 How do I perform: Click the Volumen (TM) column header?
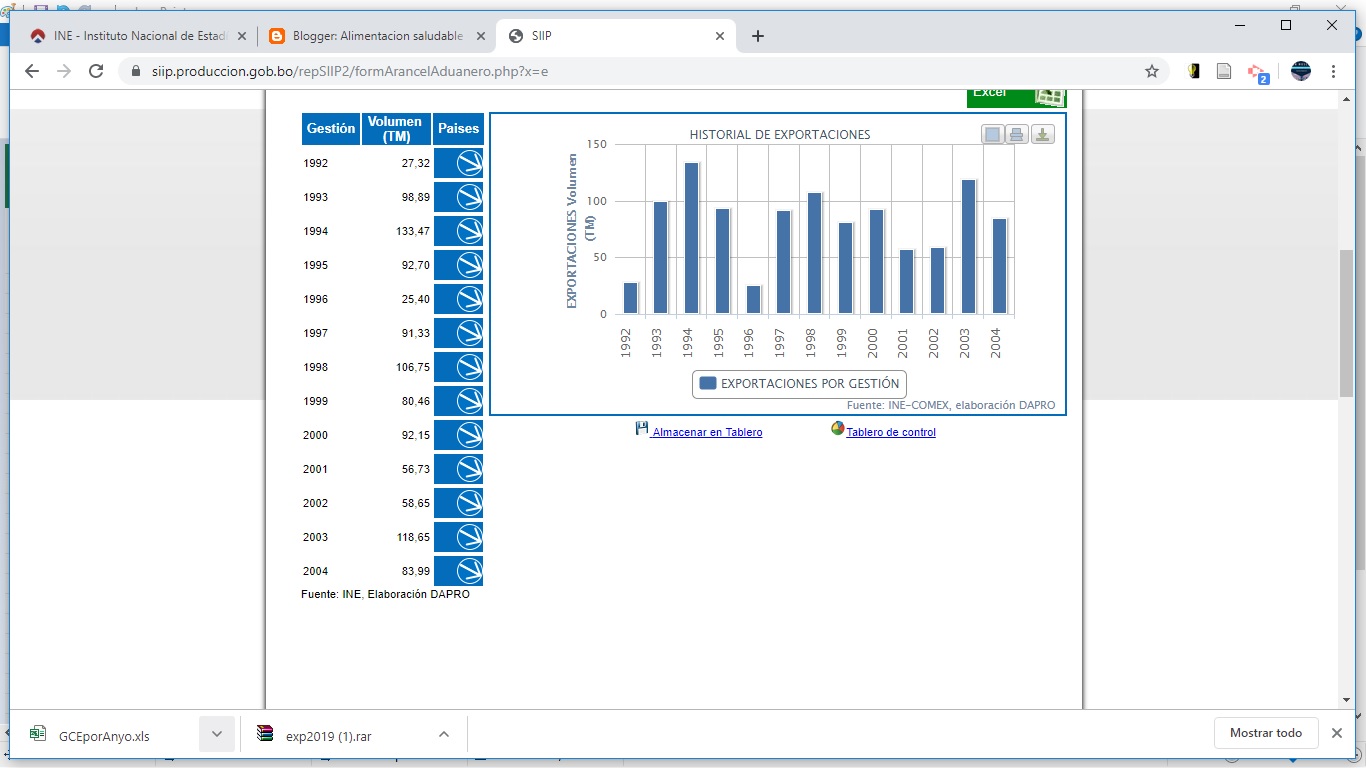click(x=397, y=129)
